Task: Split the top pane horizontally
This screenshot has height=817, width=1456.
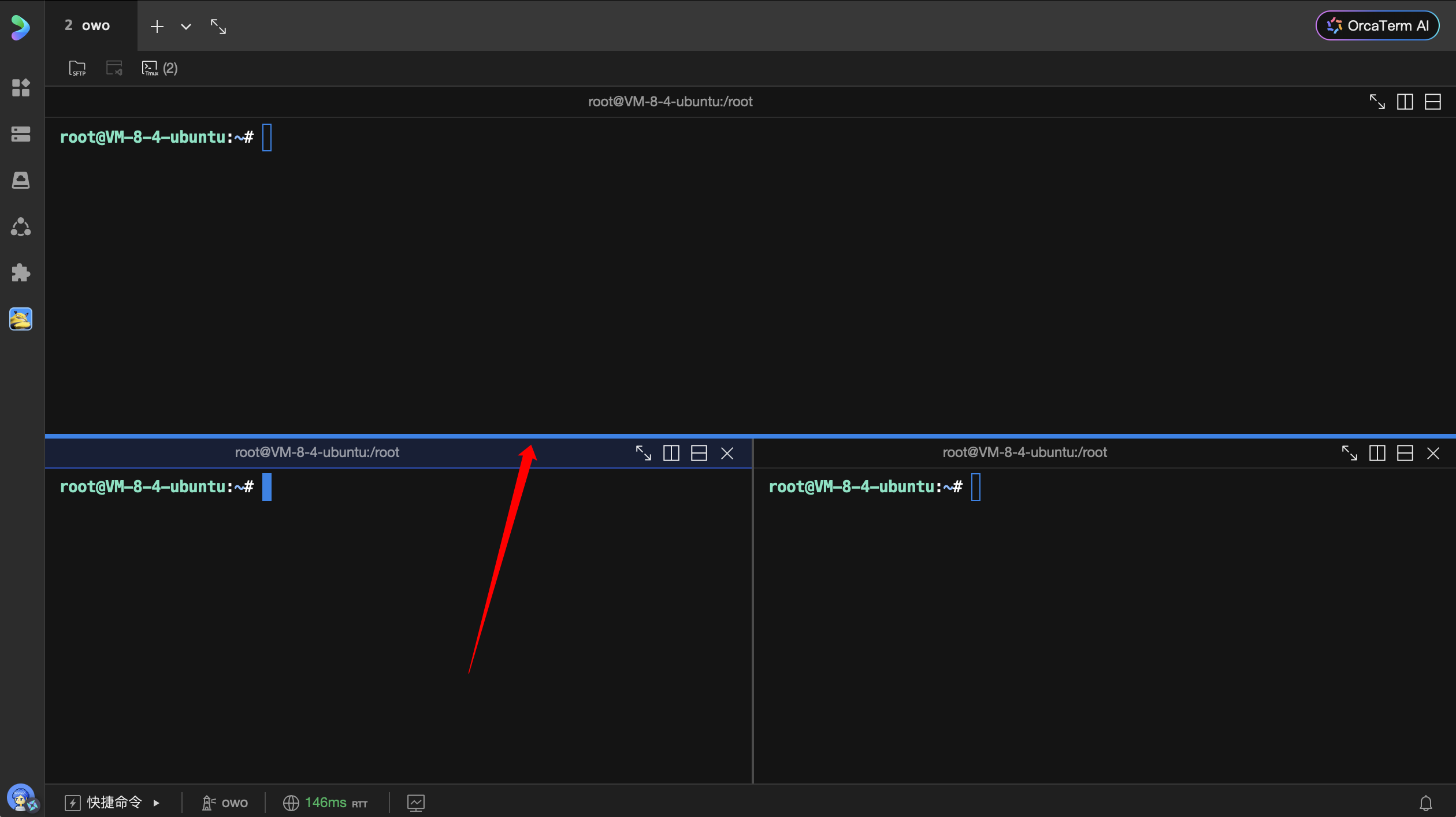Action: [1432, 102]
